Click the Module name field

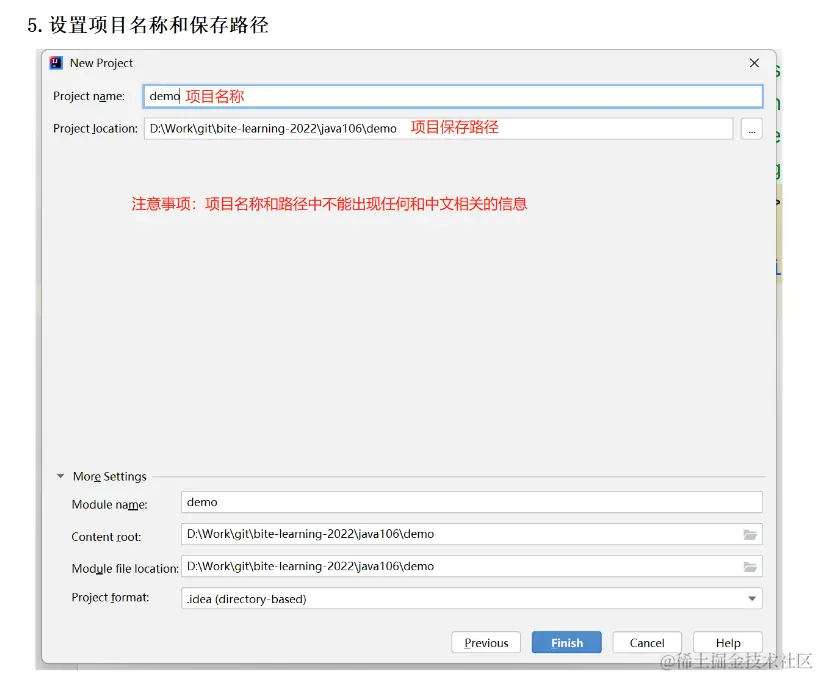click(x=472, y=502)
